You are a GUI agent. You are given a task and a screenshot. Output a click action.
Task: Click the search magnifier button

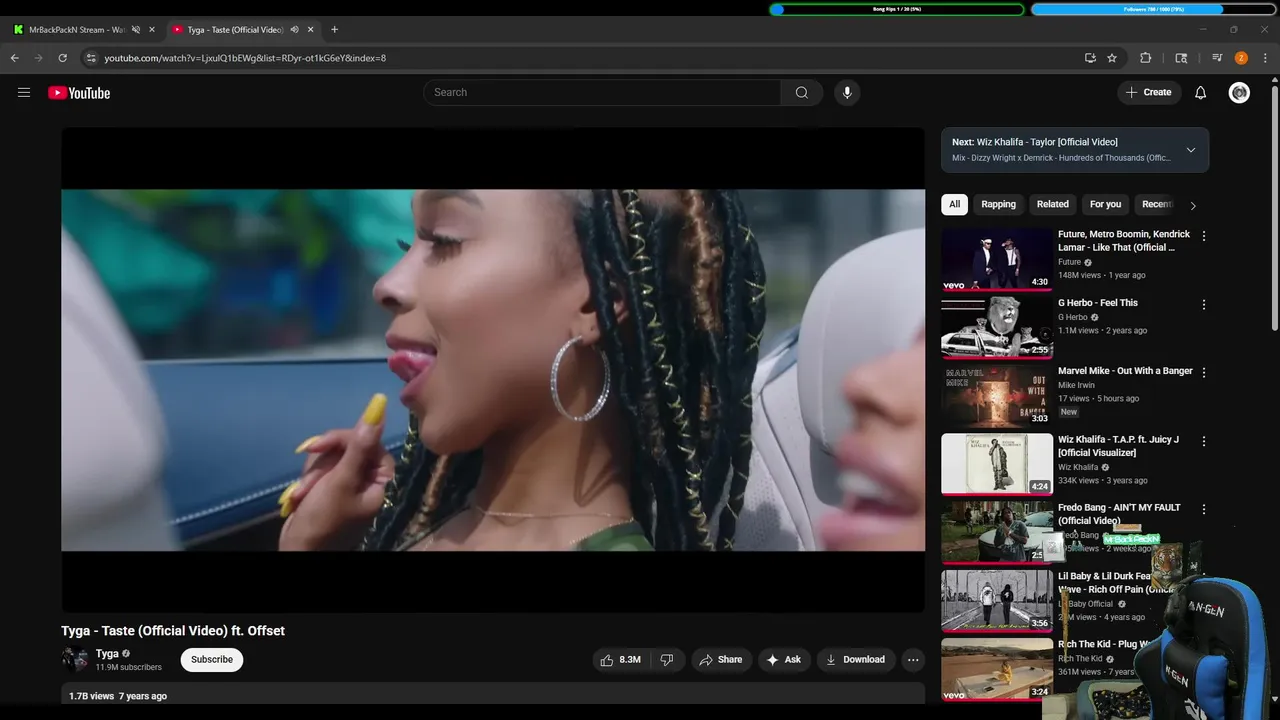pos(802,93)
